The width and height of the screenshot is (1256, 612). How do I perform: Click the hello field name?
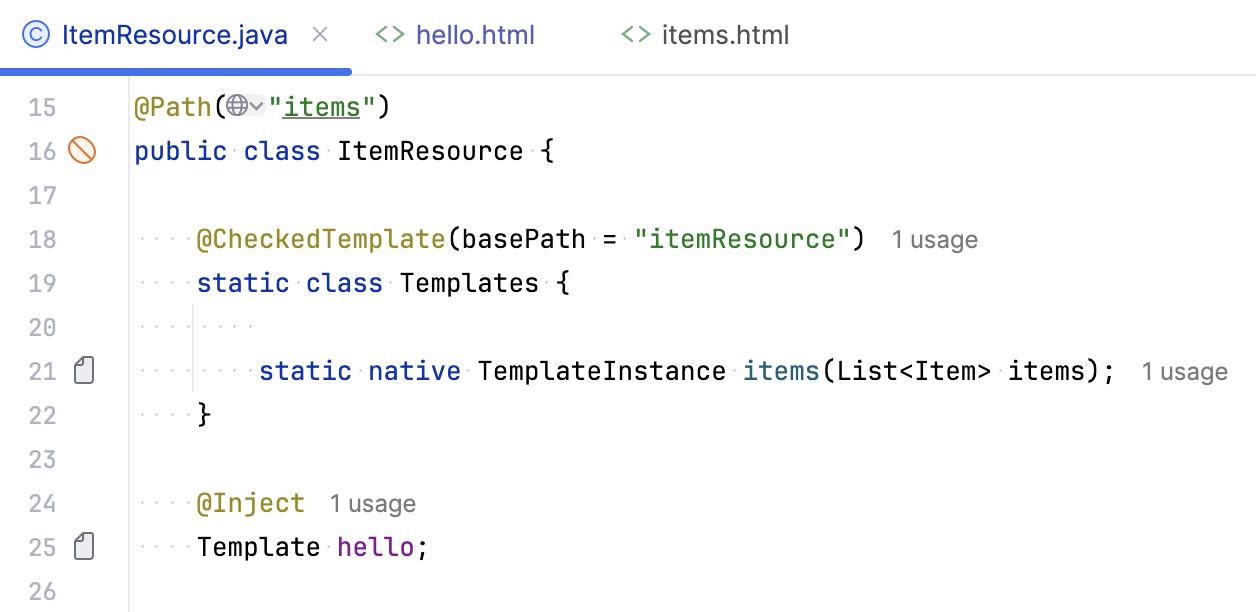375,547
